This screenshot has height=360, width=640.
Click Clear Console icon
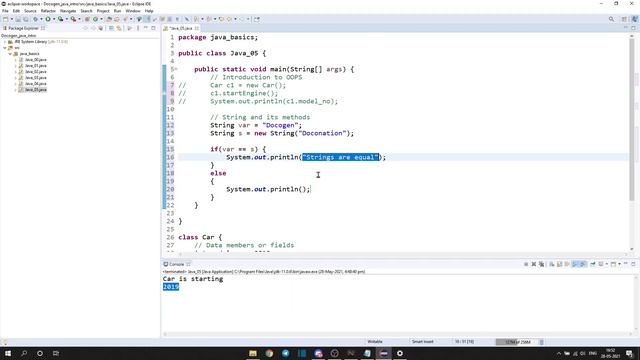click(552, 264)
